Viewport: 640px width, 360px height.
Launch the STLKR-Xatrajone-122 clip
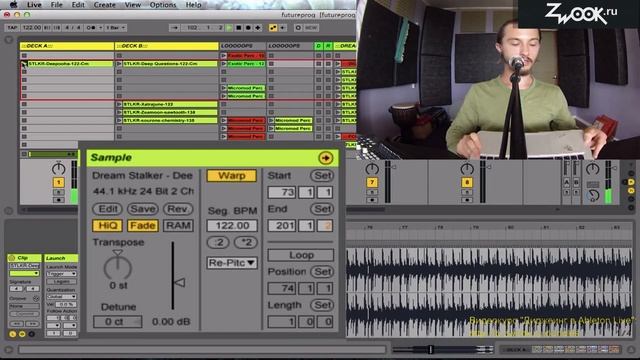tap(119, 104)
